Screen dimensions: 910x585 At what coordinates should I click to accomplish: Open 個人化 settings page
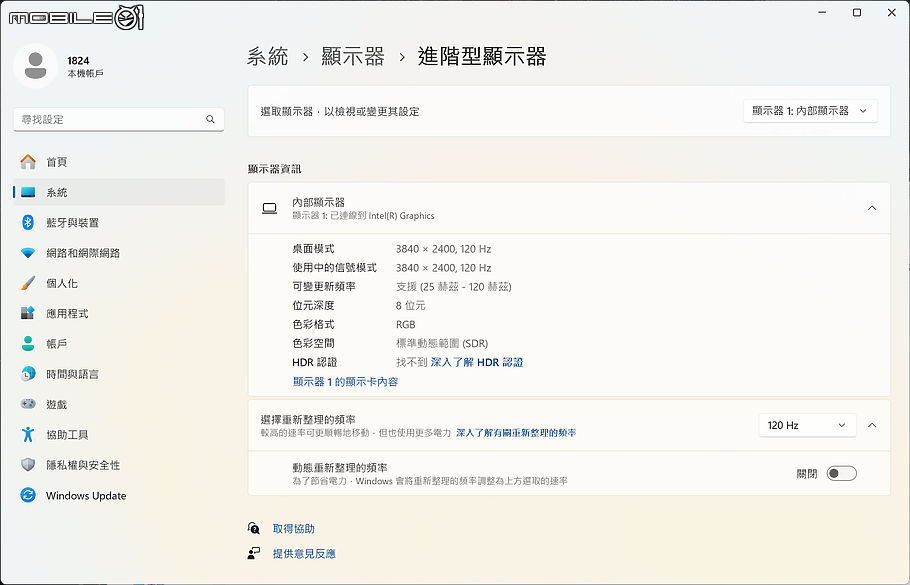pyautogui.click(x=62, y=283)
